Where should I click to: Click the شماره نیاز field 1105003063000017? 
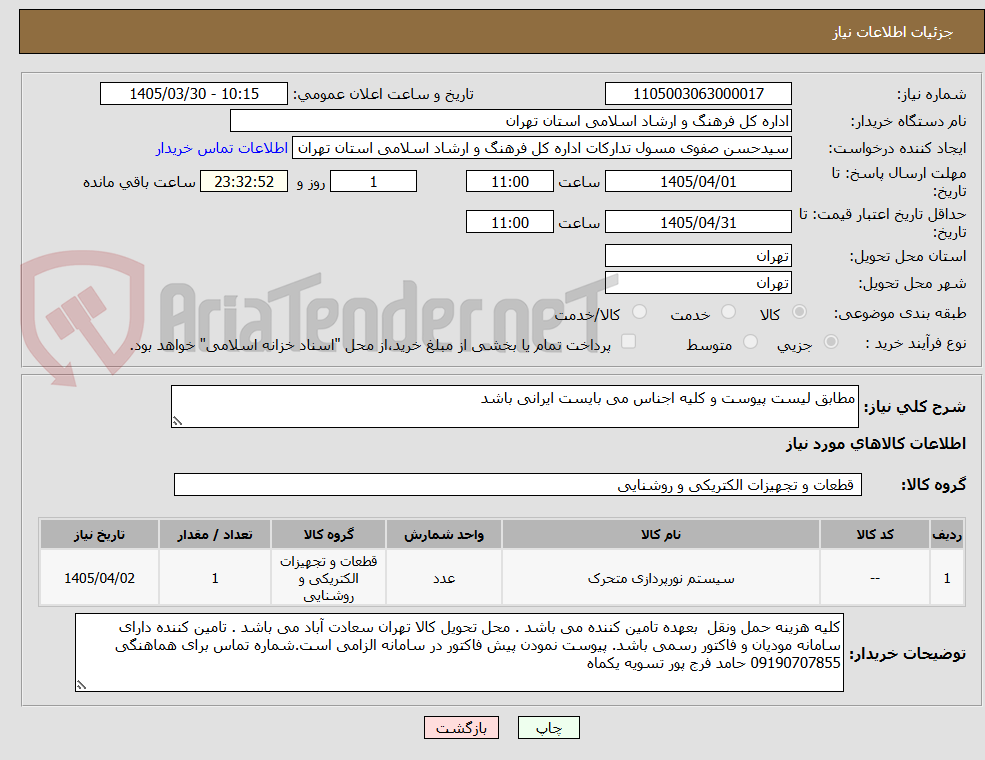pyautogui.click(x=698, y=94)
